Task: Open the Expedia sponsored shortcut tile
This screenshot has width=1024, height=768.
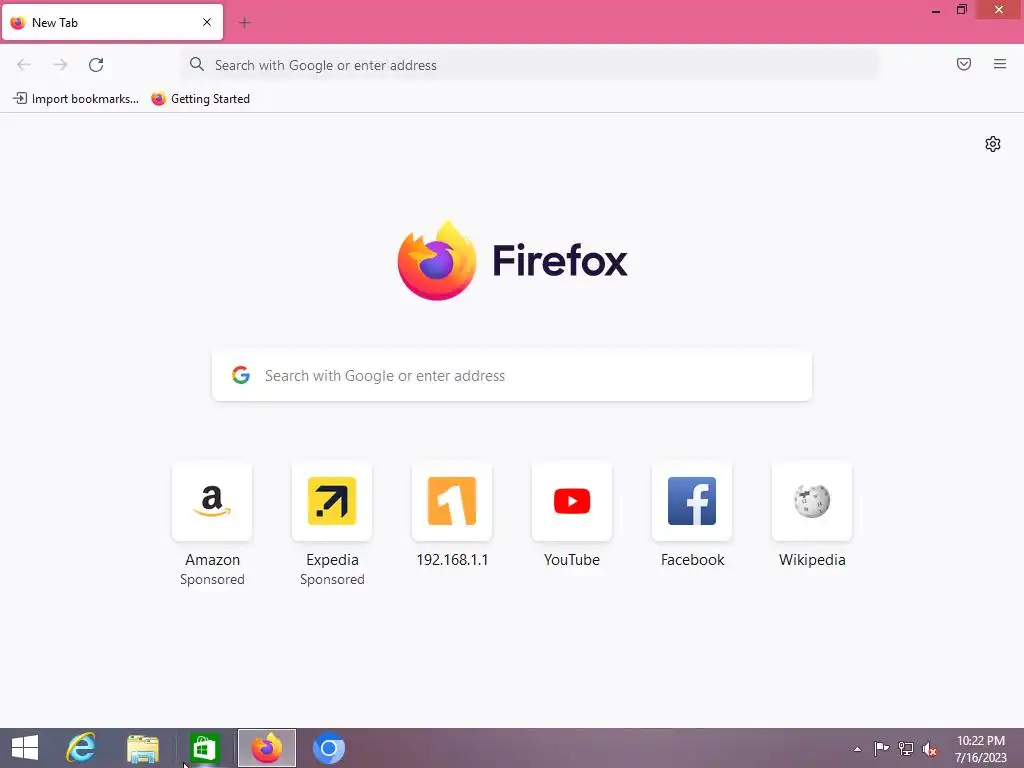Action: point(332,502)
